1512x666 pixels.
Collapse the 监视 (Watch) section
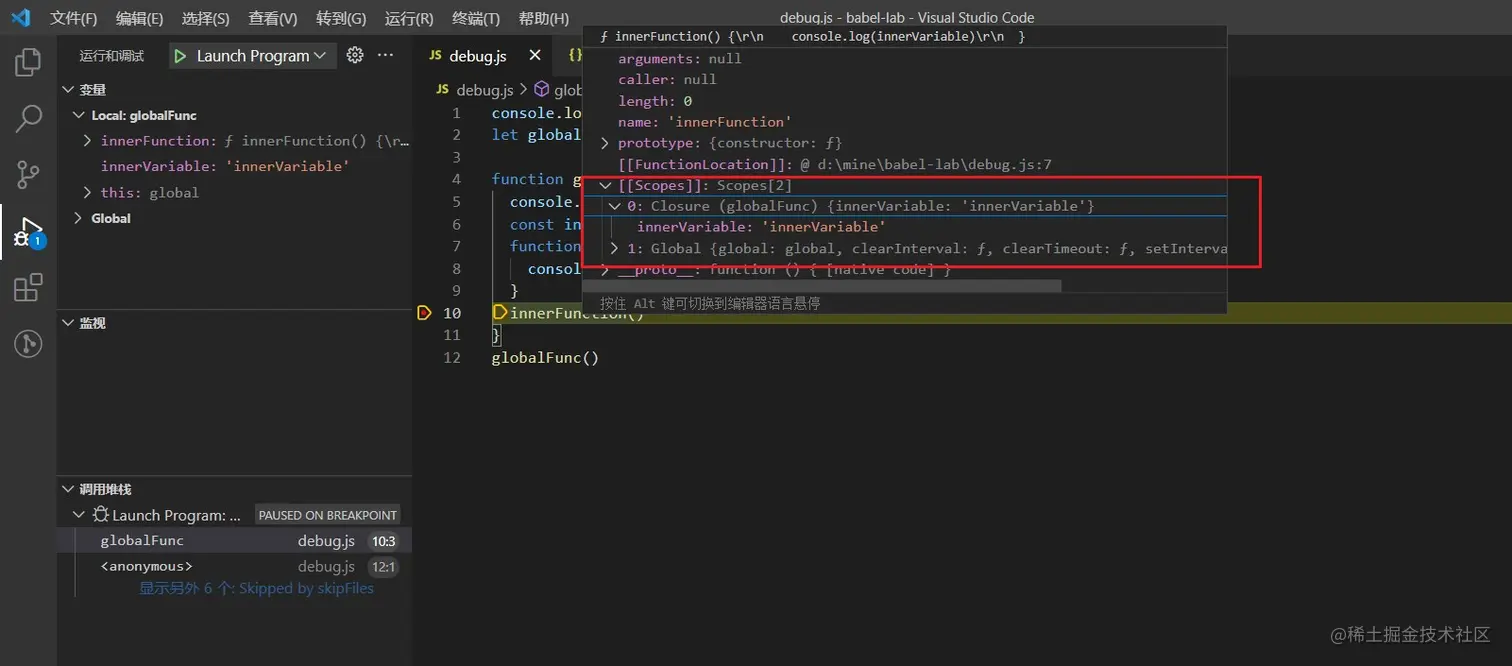point(67,323)
